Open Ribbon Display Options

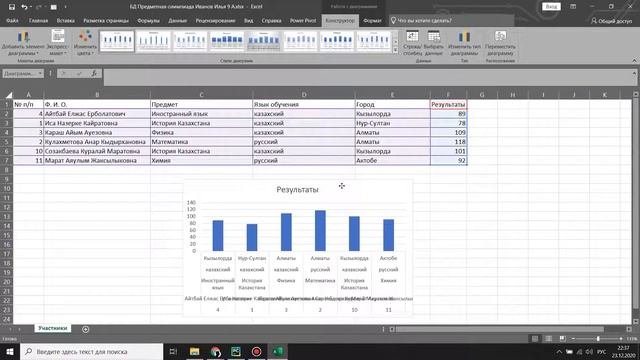[x=573, y=7]
